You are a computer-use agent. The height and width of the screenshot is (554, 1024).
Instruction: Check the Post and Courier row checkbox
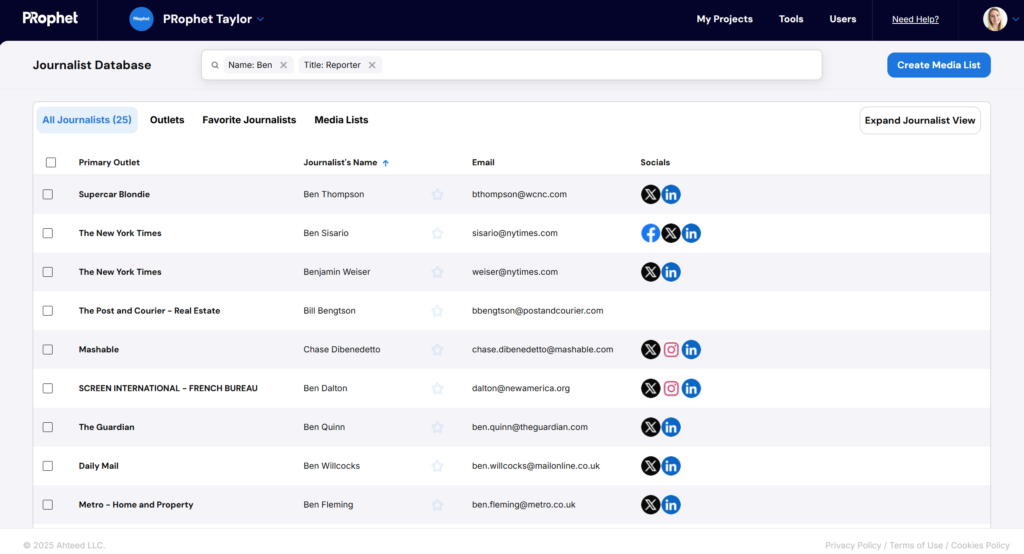tap(48, 311)
